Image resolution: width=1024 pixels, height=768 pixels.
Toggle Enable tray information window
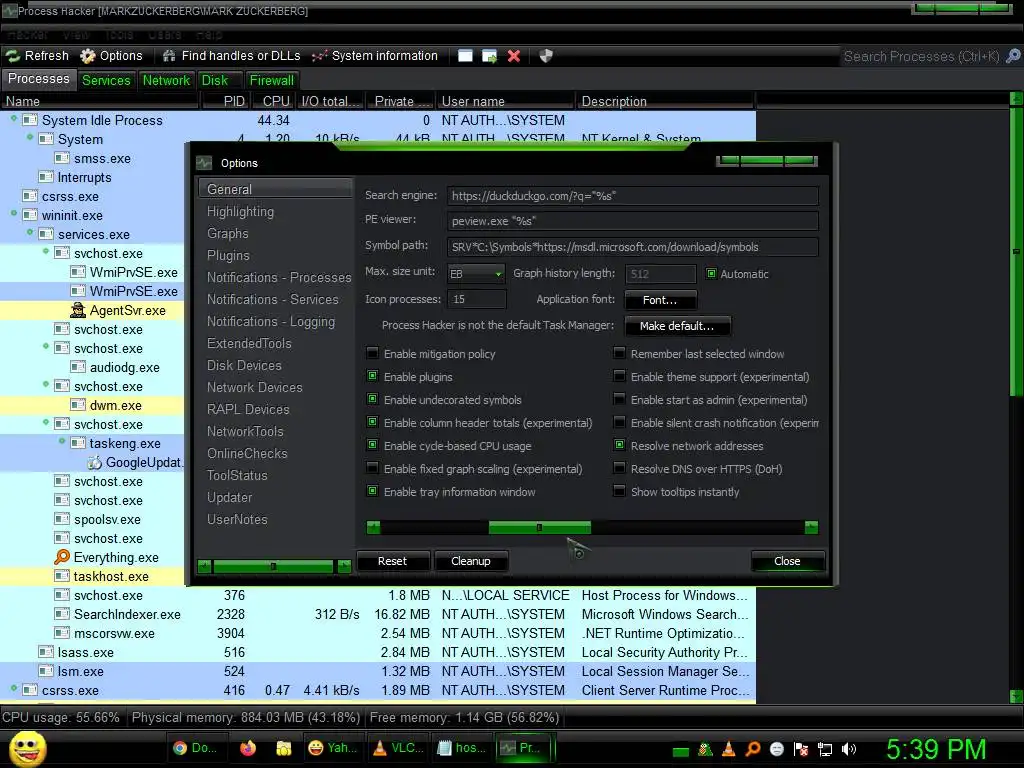(372, 491)
